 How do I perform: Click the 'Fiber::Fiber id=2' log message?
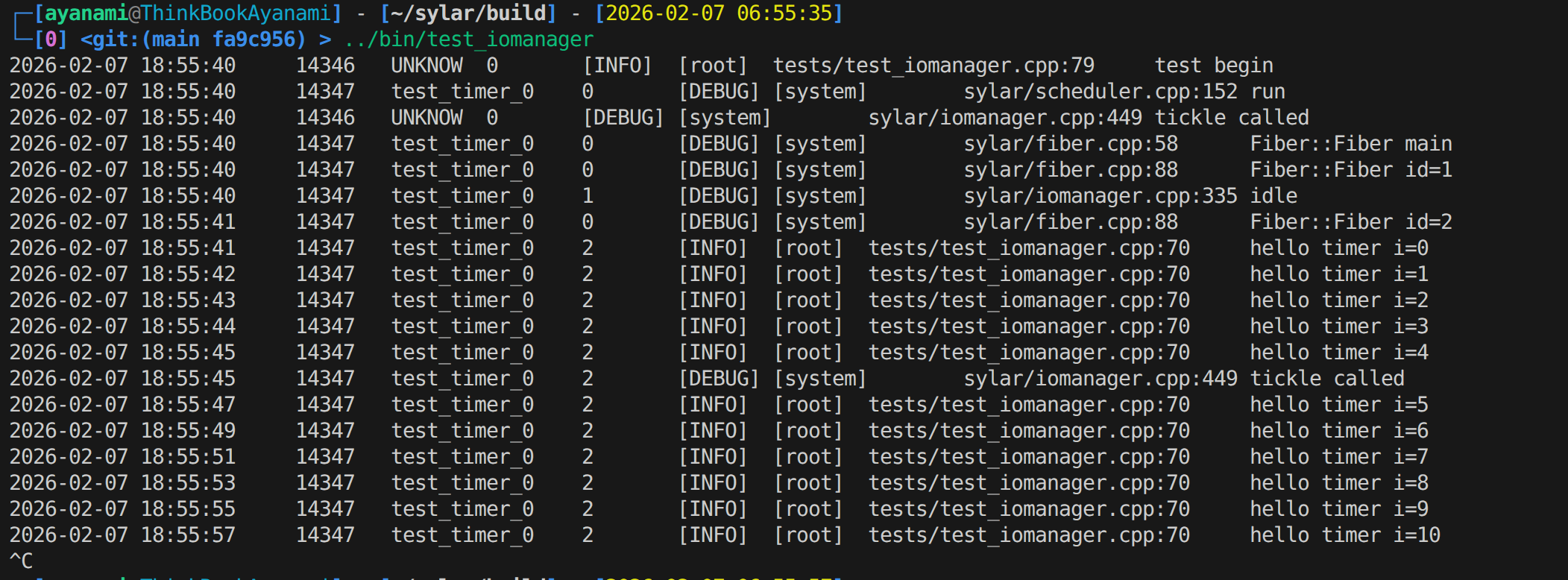[x=1351, y=222]
